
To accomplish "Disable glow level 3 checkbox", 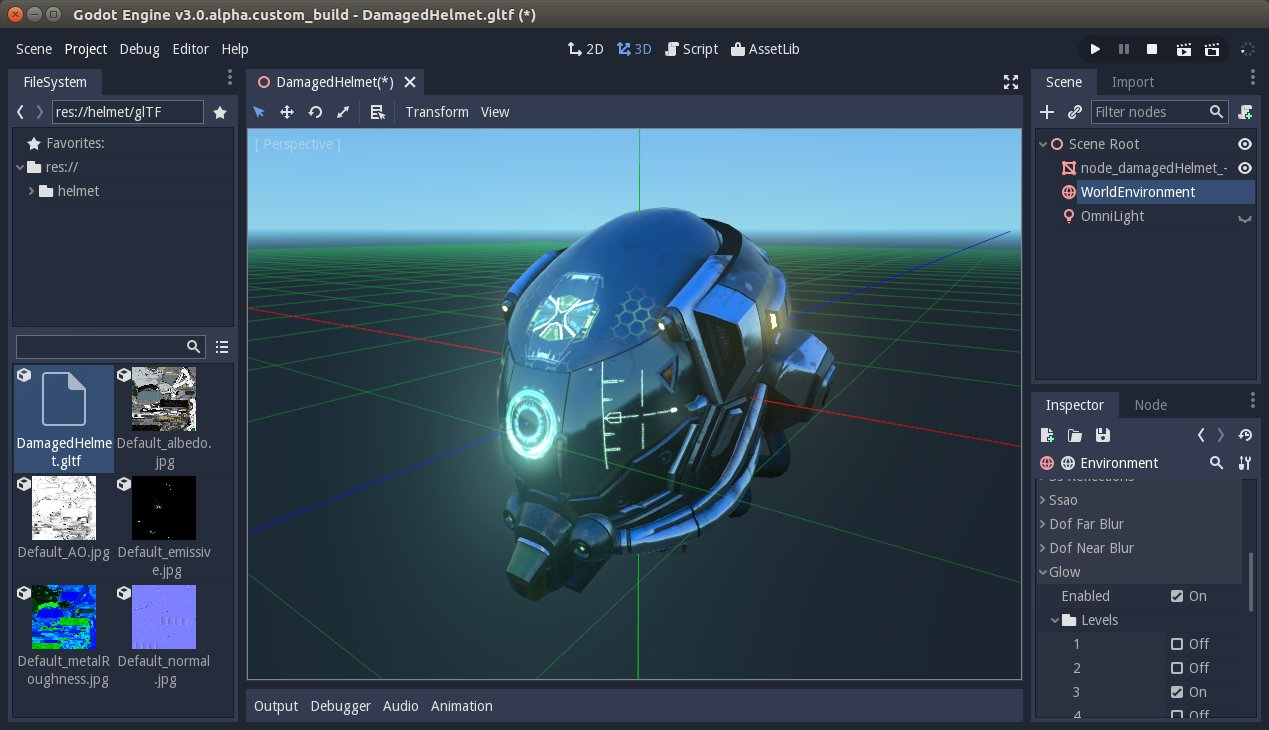I will click(1178, 692).
